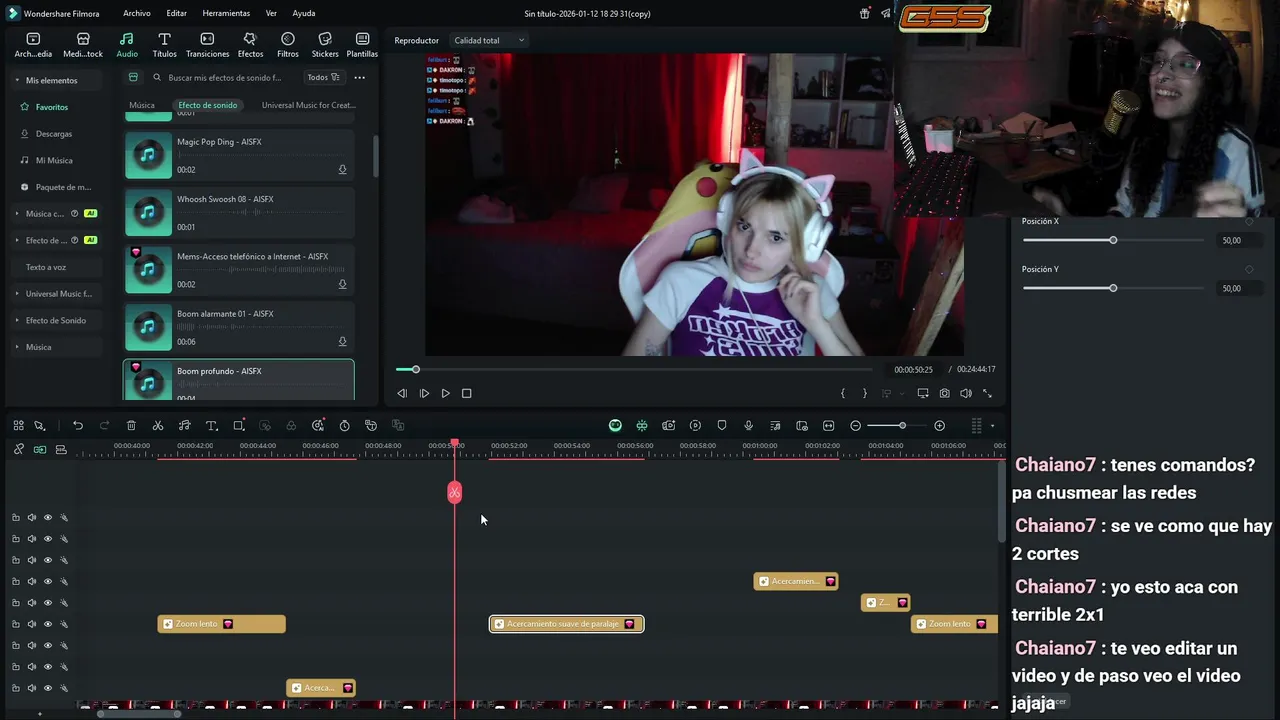Hide the track with Acercamiento suave de paralaje
Screen dimensions: 1280x720
pyautogui.click(x=47, y=624)
